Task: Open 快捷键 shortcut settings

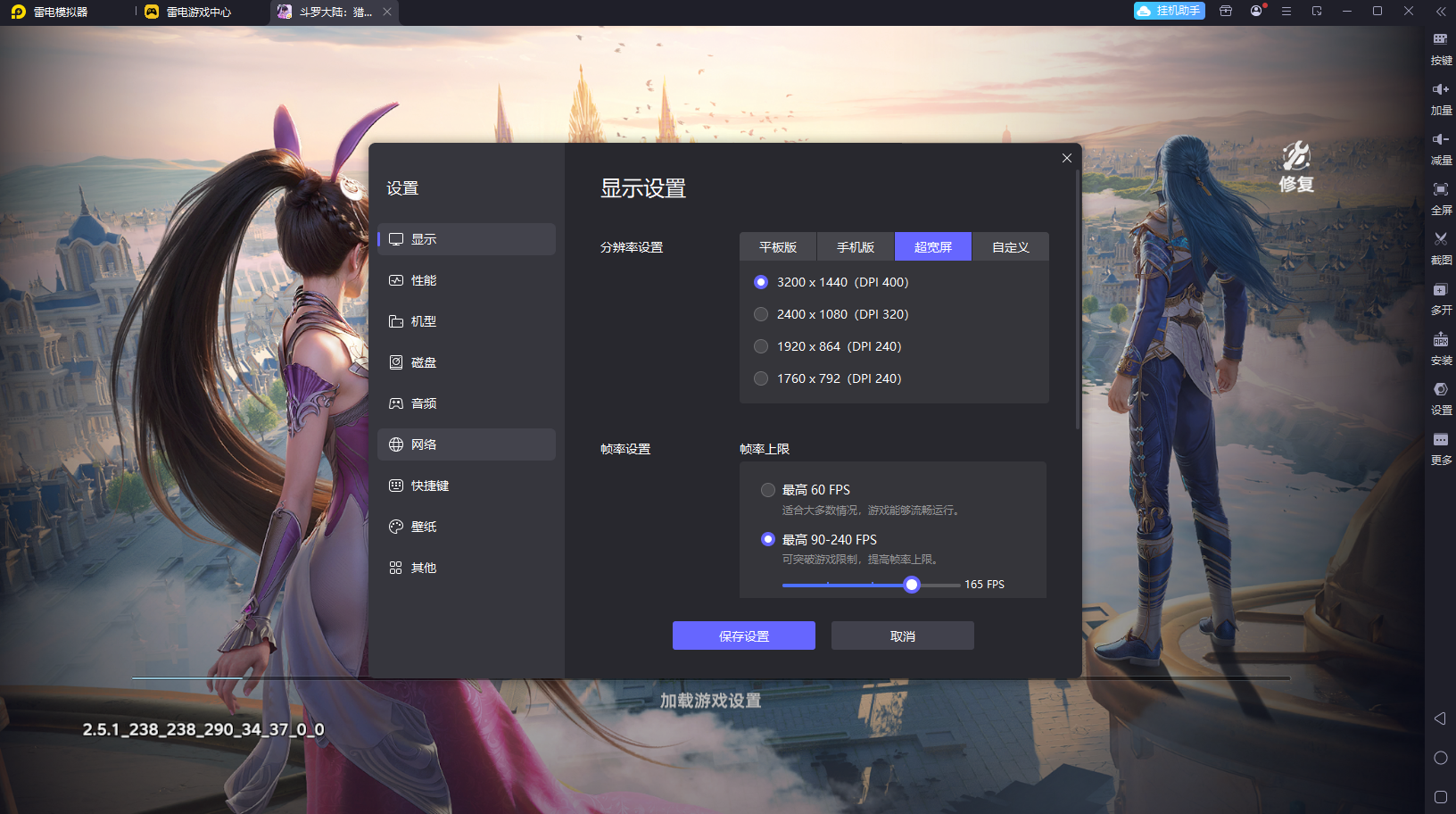Action: (467, 486)
